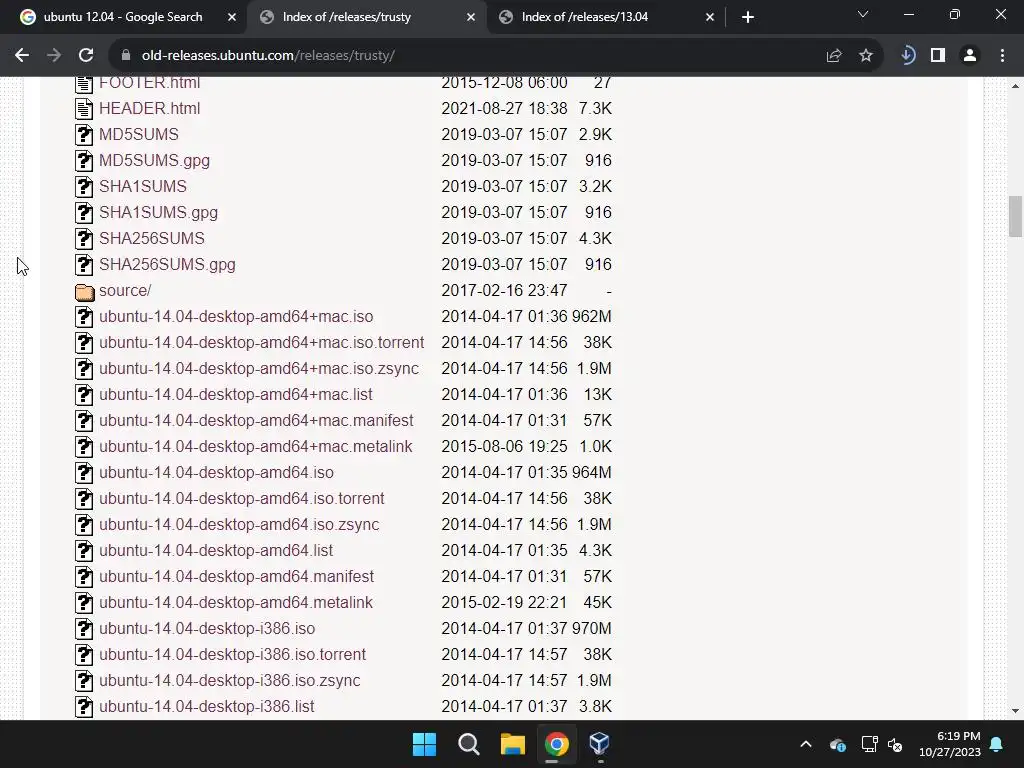
Task: Open the SHA256SUMS link
Action: 152,238
